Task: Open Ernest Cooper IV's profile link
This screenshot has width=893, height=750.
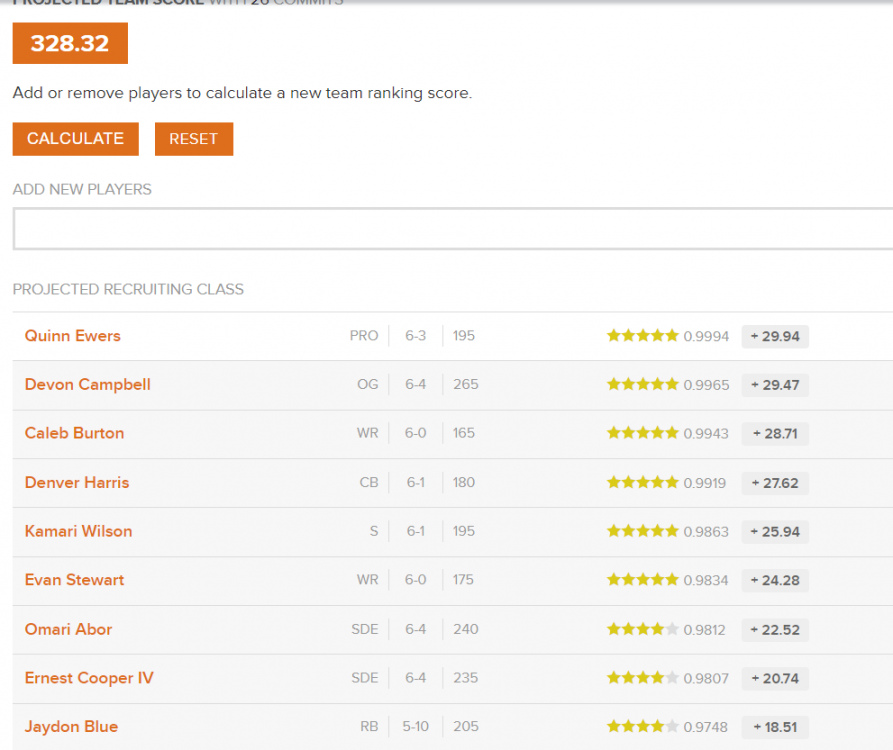Action: [89, 678]
